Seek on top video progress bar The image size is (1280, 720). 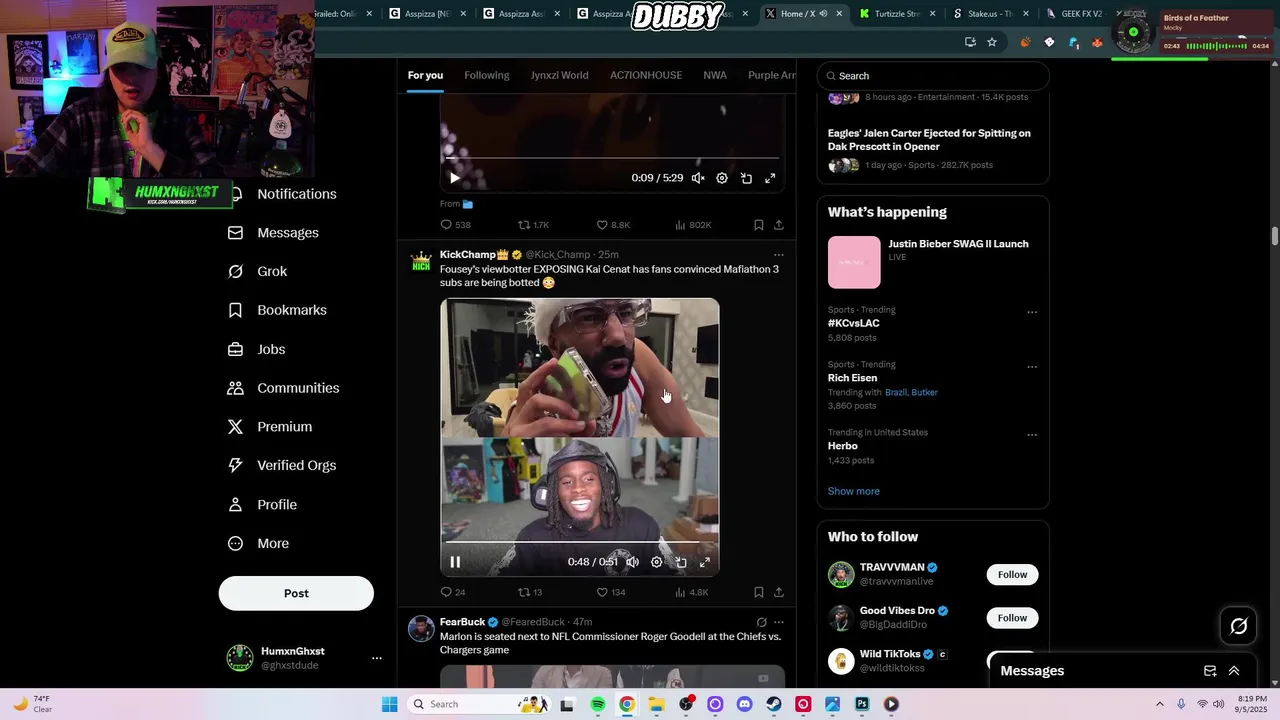tap(612, 158)
